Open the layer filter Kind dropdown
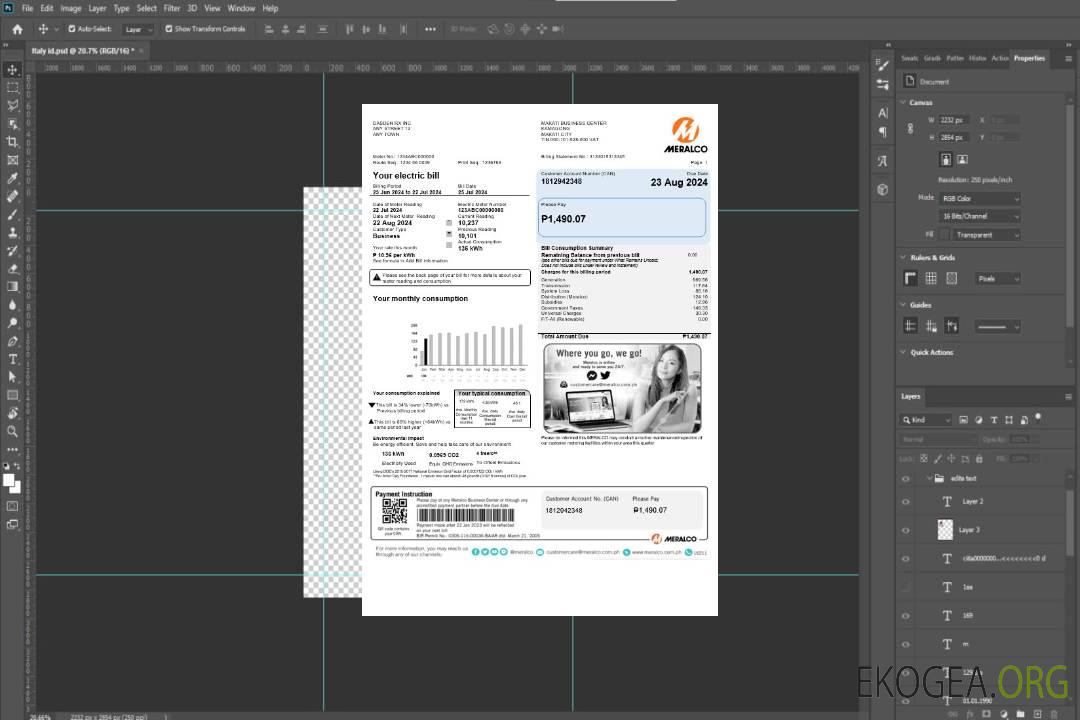The height and width of the screenshot is (720, 1080). click(x=926, y=420)
